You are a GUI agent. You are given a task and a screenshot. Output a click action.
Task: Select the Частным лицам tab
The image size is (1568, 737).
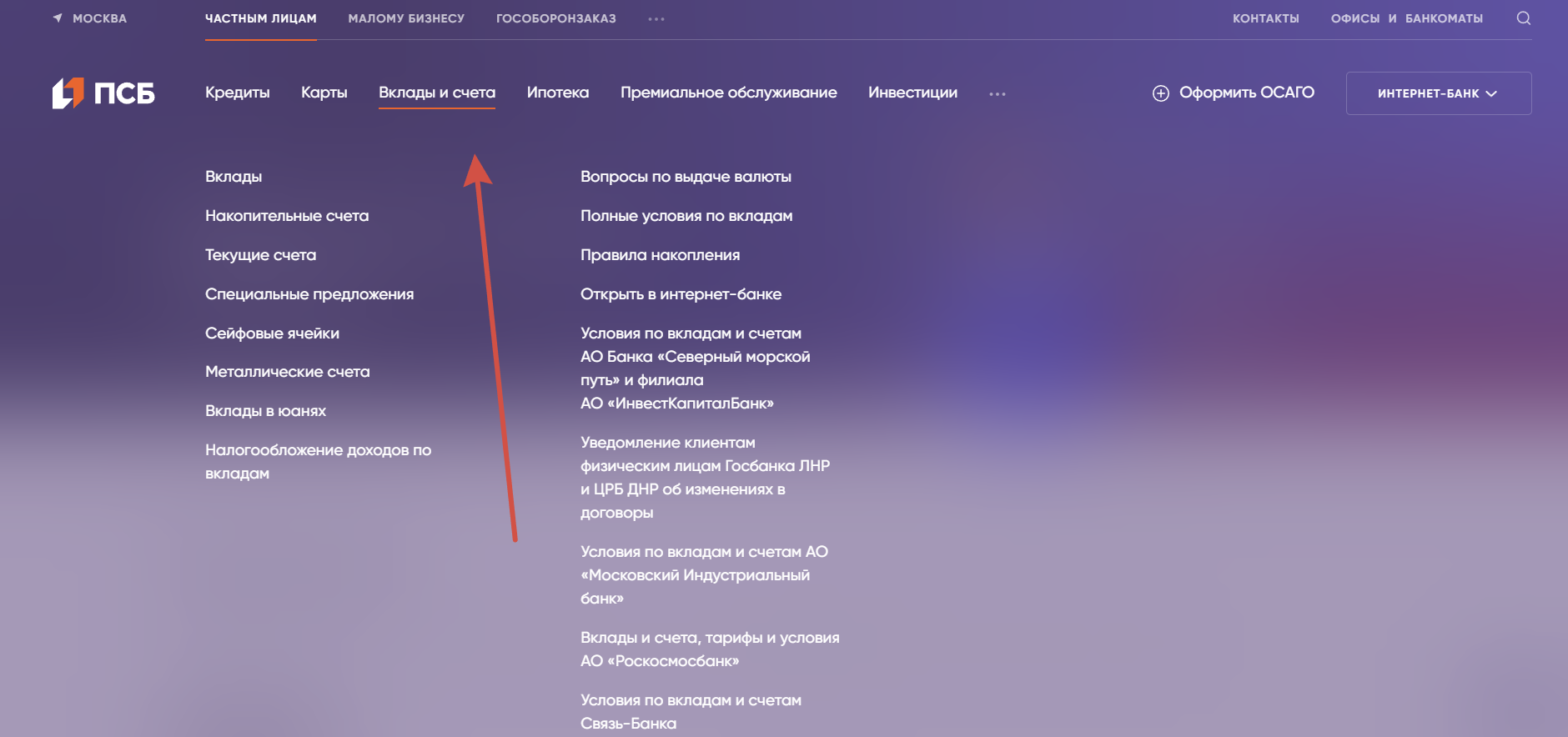(261, 18)
